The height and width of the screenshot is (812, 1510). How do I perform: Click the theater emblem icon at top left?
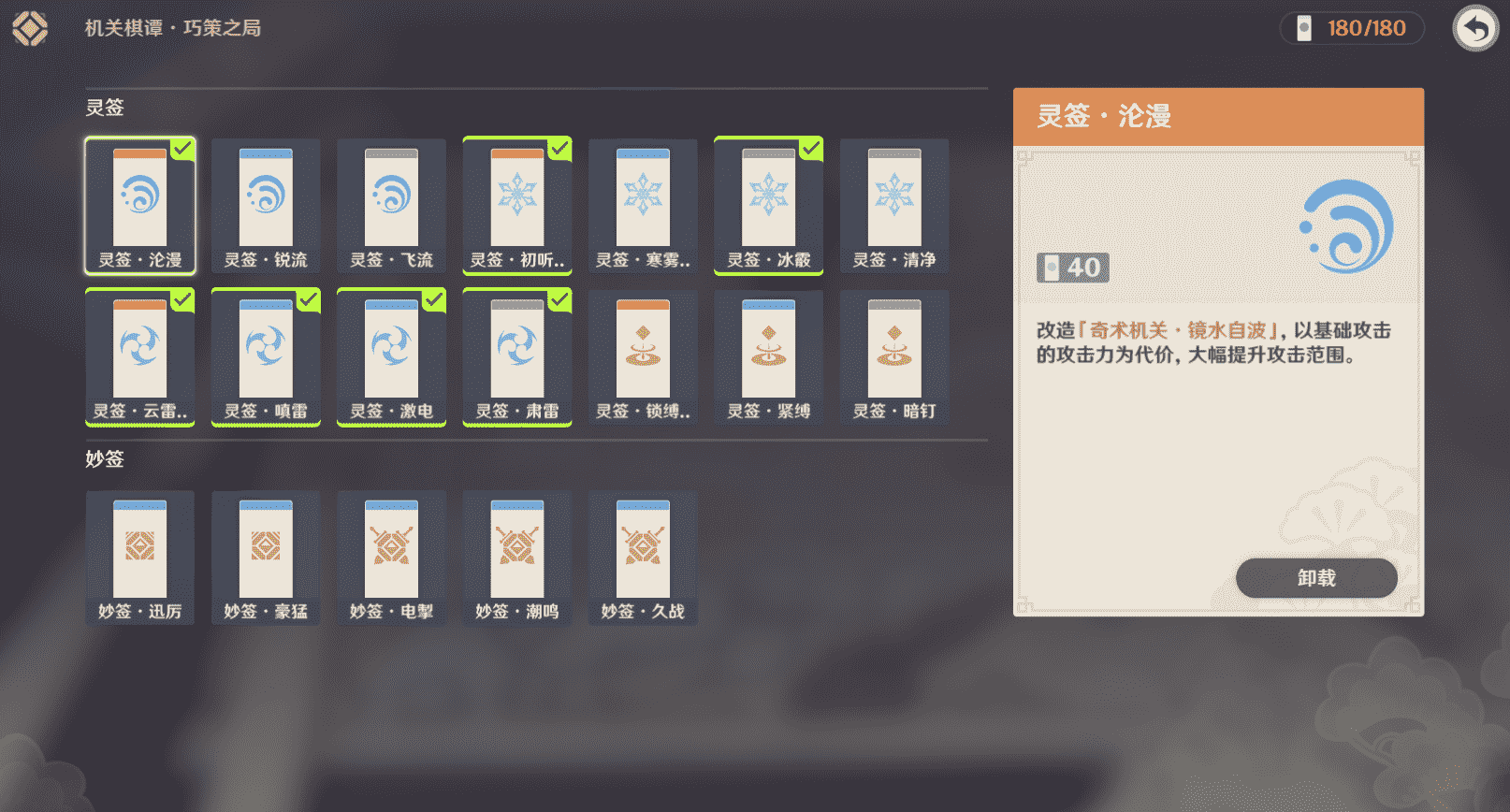pyautogui.click(x=30, y=28)
